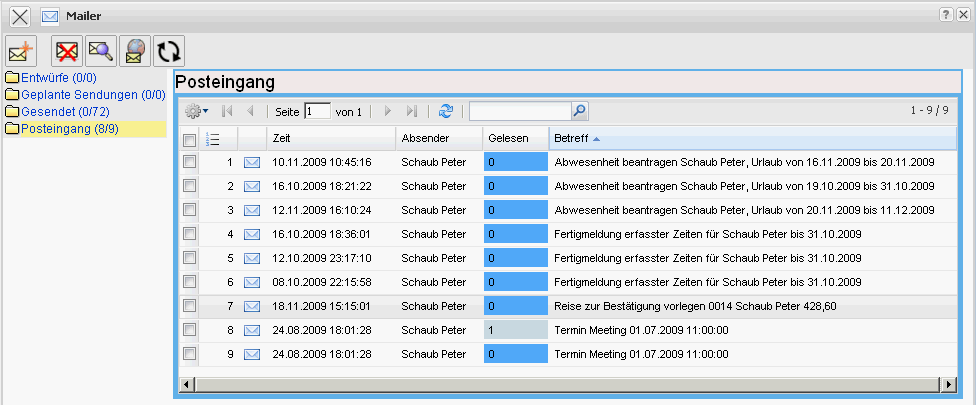This screenshot has height=405, width=976.
Task: Tick the checkbox for row 8
Action: pos(190,330)
